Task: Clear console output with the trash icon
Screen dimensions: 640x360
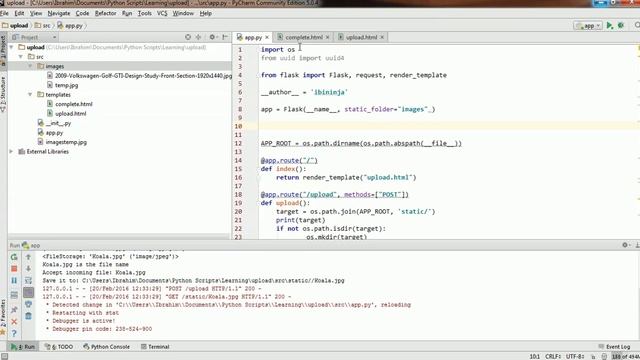Action: tap(28, 316)
